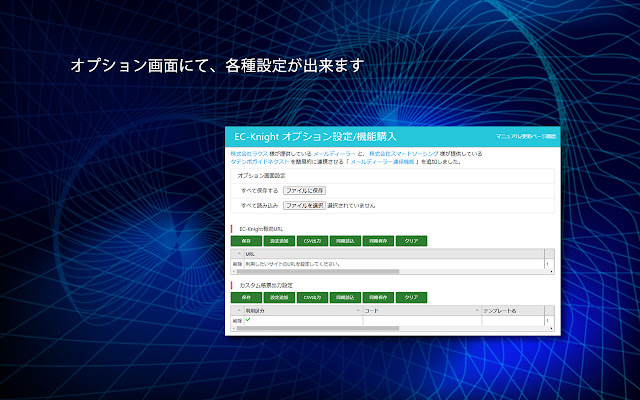Click right scroll arrow of the custom form table scrollbar
Viewport: 640px width, 400px height.
551,328
